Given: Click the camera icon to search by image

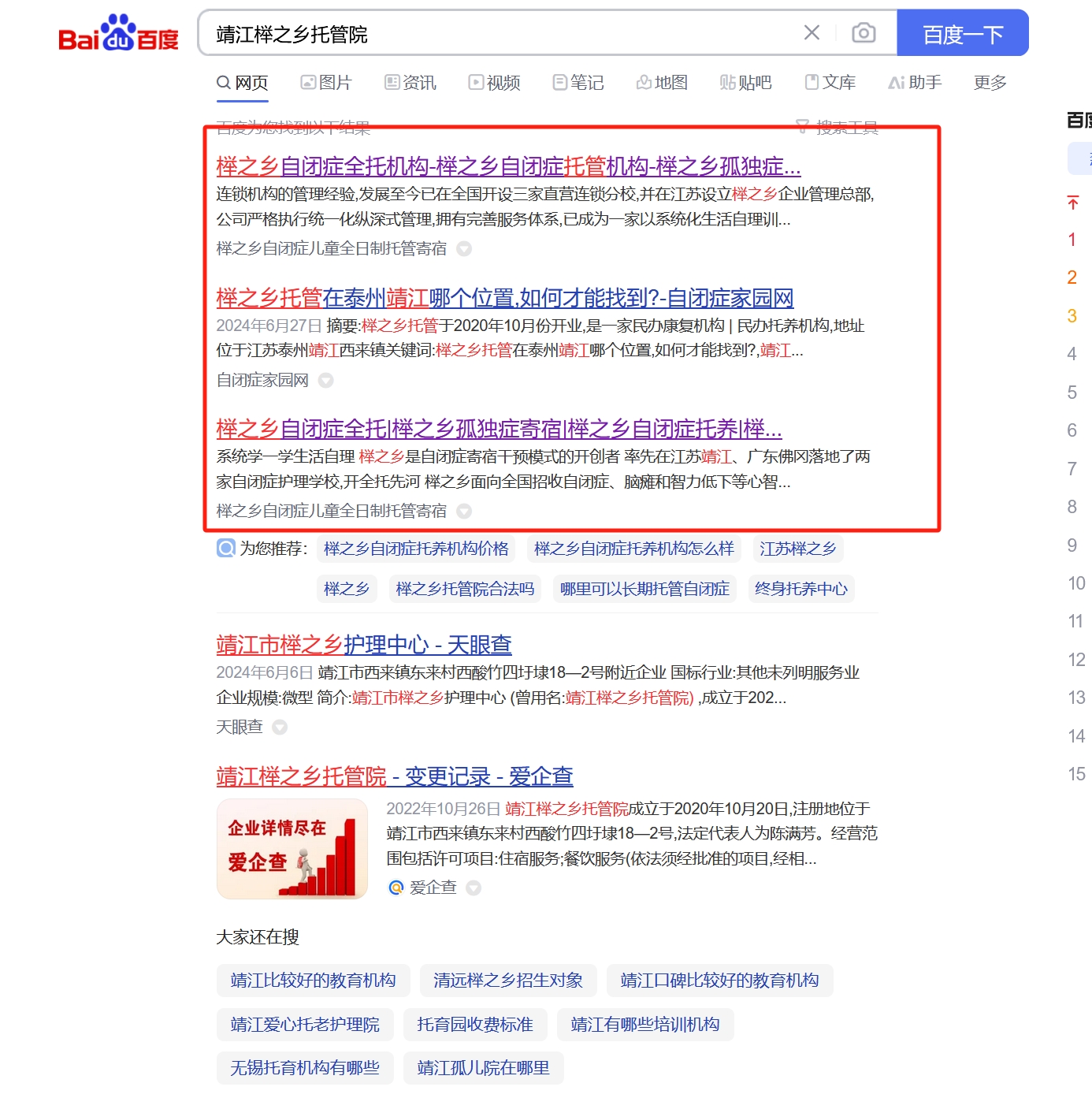Looking at the screenshot, I should pyautogui.click(x=863, y=33).
